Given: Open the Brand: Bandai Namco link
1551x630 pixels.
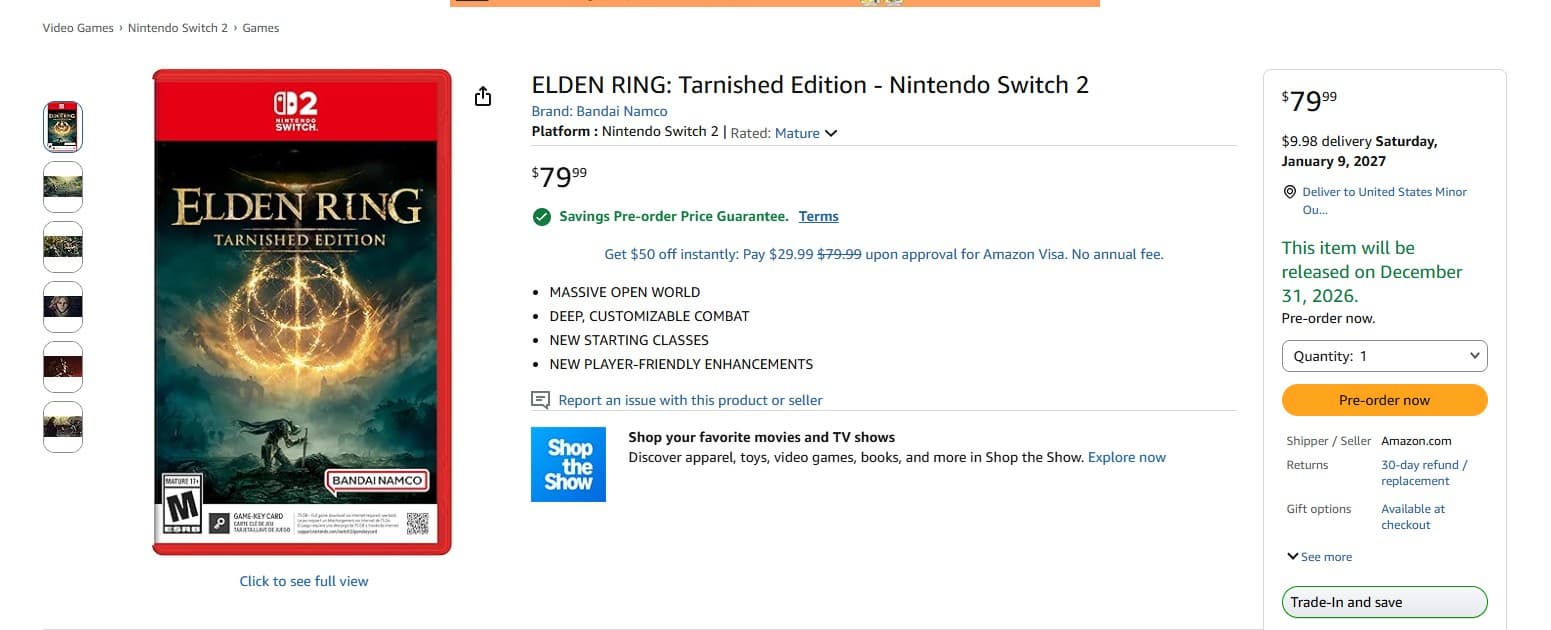Looking at the screenshot, I should tap(599, 111).
